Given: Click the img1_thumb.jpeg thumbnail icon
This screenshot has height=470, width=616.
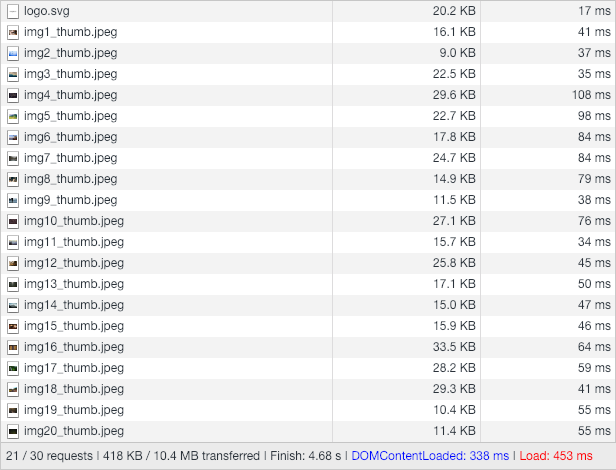Looking at the screenshot, I should click(13, 32).
